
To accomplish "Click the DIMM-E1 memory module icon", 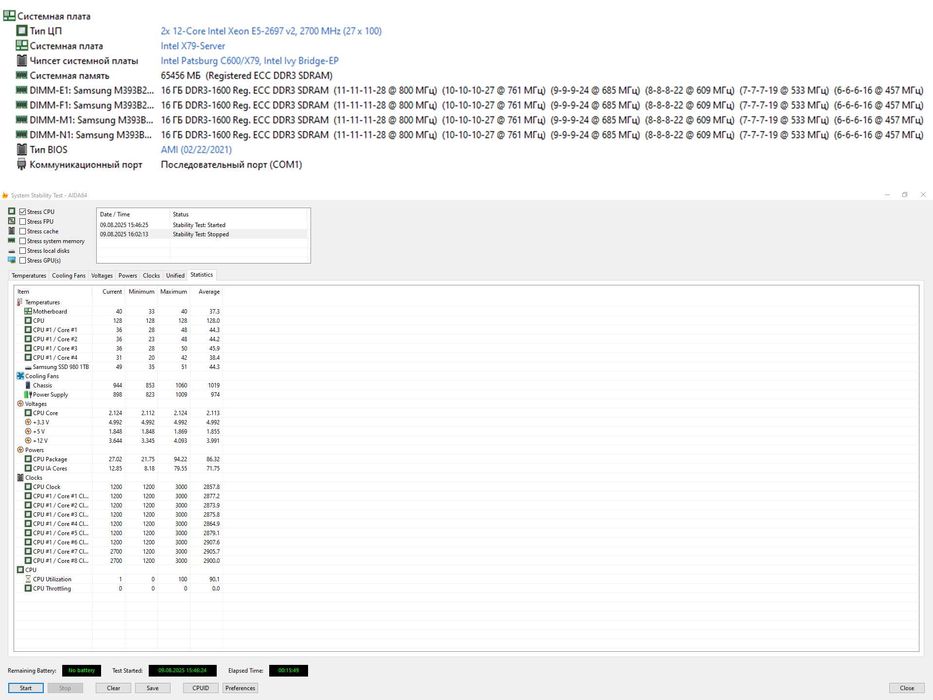I will click(x=21, y=90).
